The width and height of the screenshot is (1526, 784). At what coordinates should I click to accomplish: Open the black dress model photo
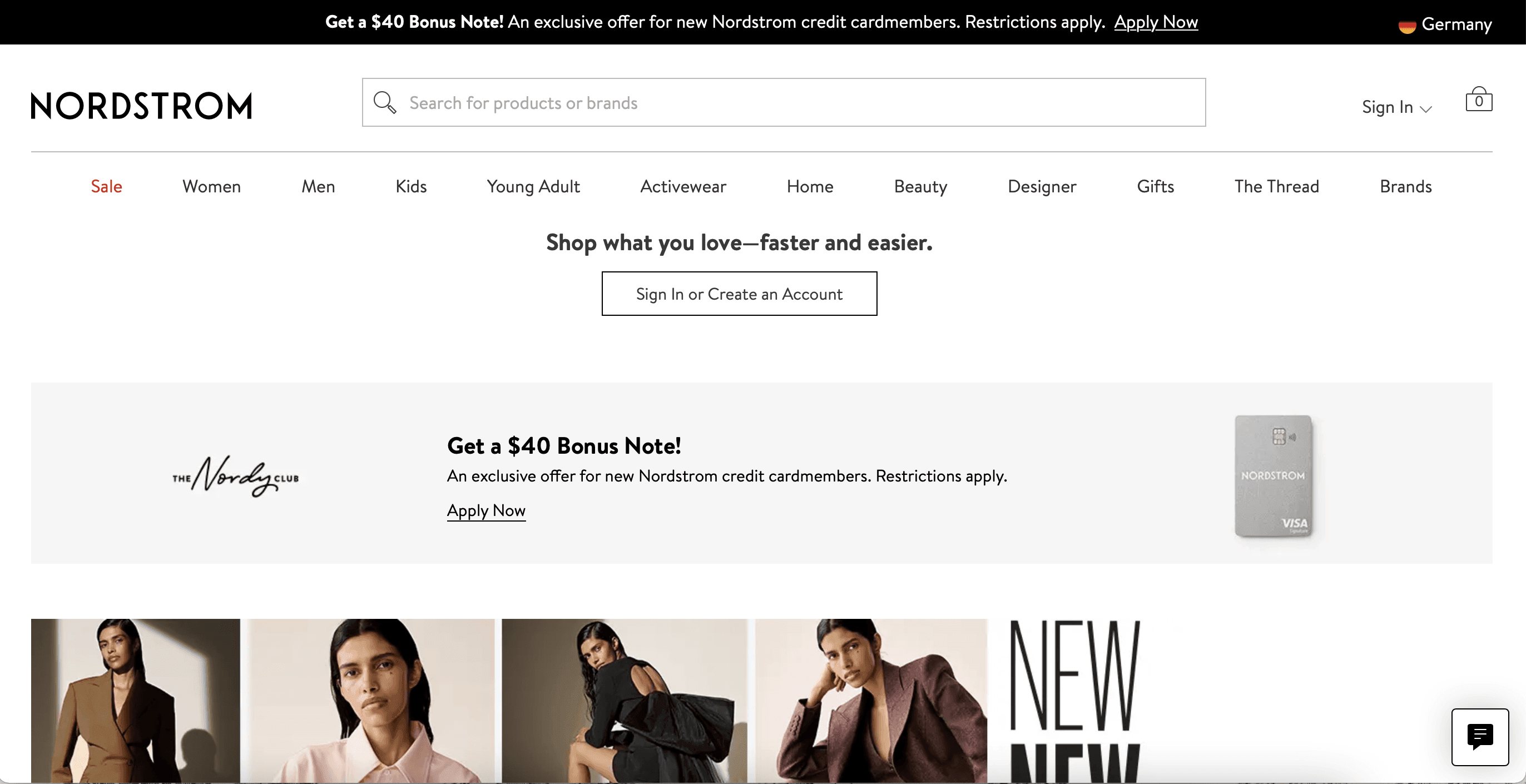click(625, 701)
